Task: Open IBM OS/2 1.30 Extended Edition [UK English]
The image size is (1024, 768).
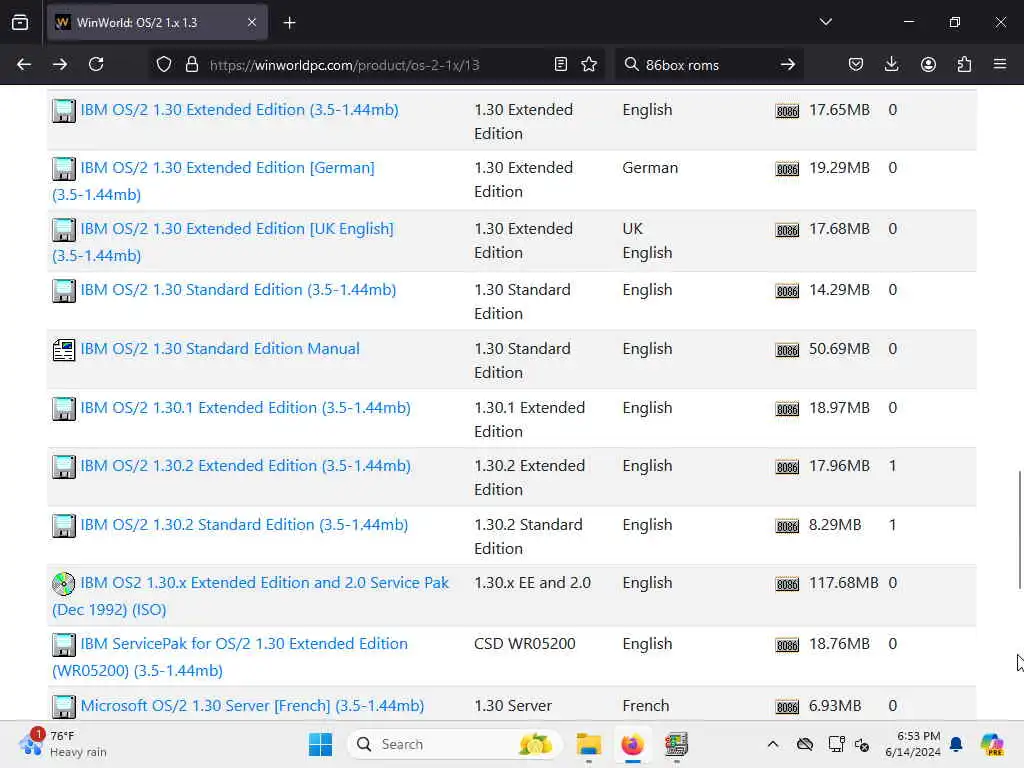Action: (x=237, y=229)
